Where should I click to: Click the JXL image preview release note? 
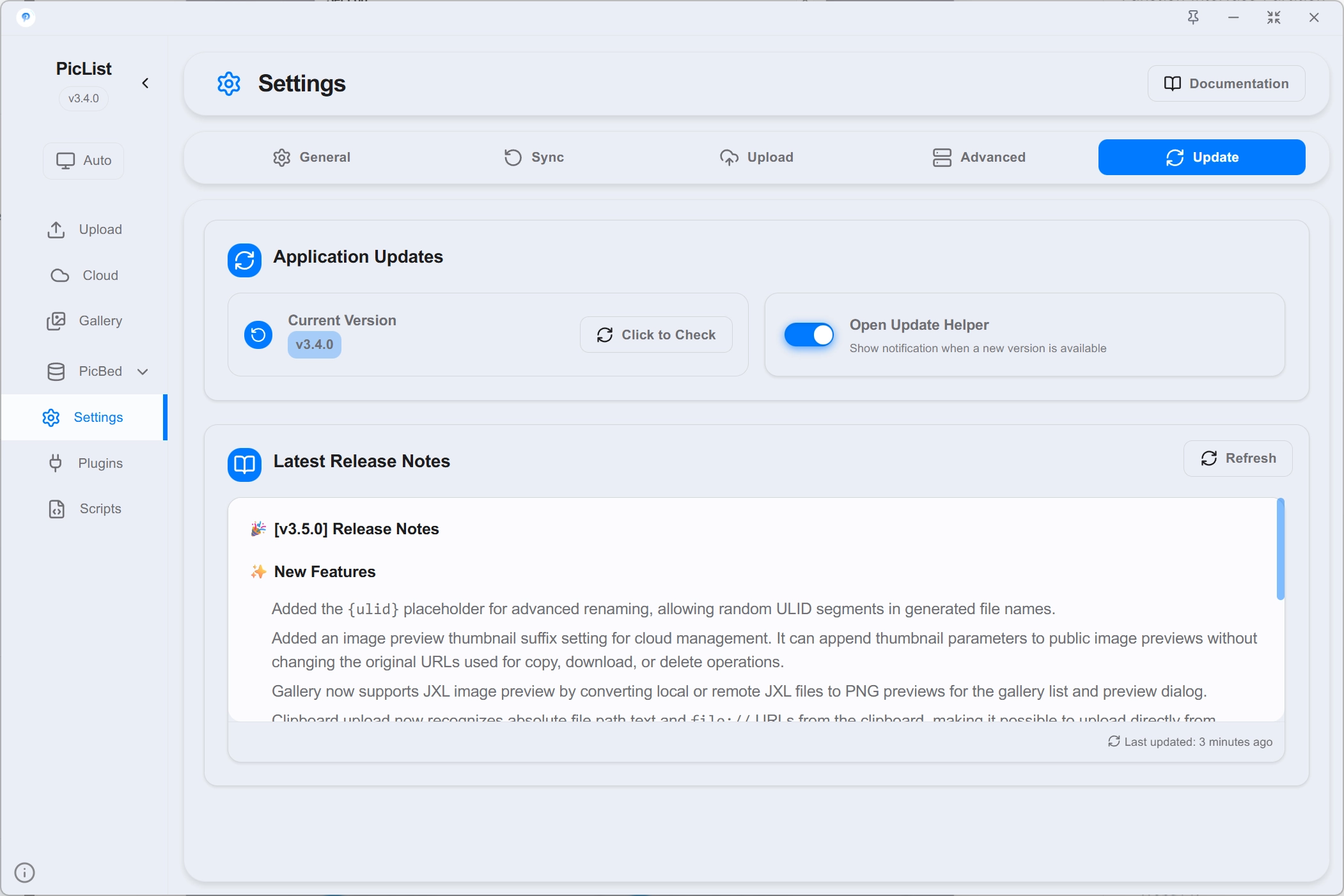point(739,691)
